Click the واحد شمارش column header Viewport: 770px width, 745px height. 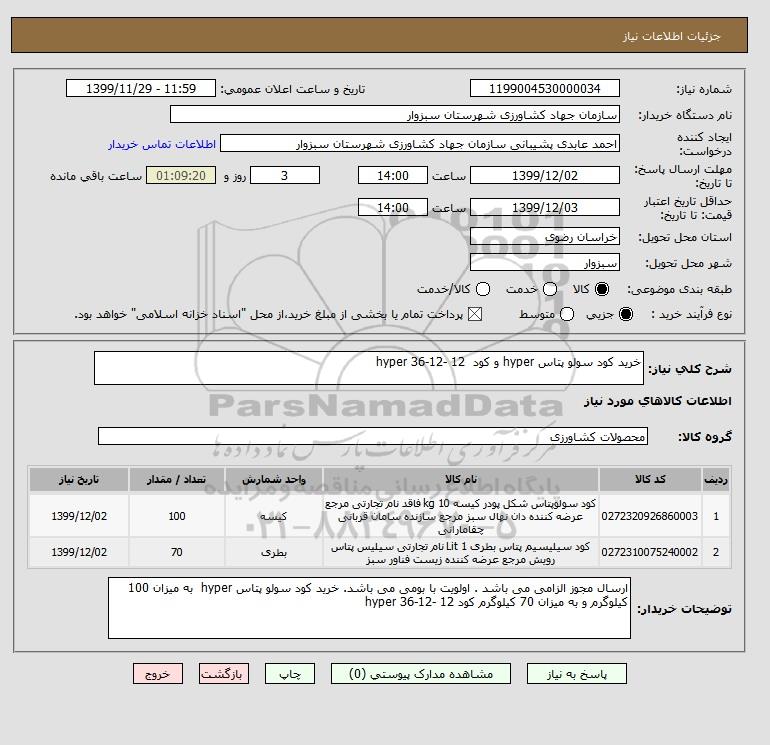[274, 480]
